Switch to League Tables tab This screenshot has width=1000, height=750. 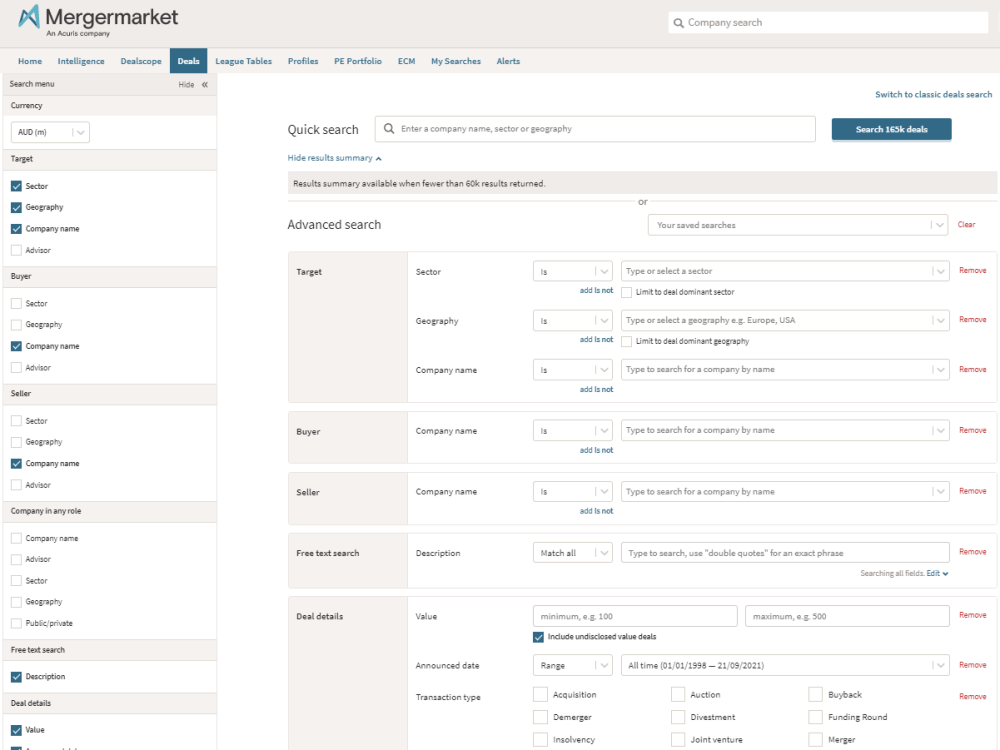tap(244, 61)
